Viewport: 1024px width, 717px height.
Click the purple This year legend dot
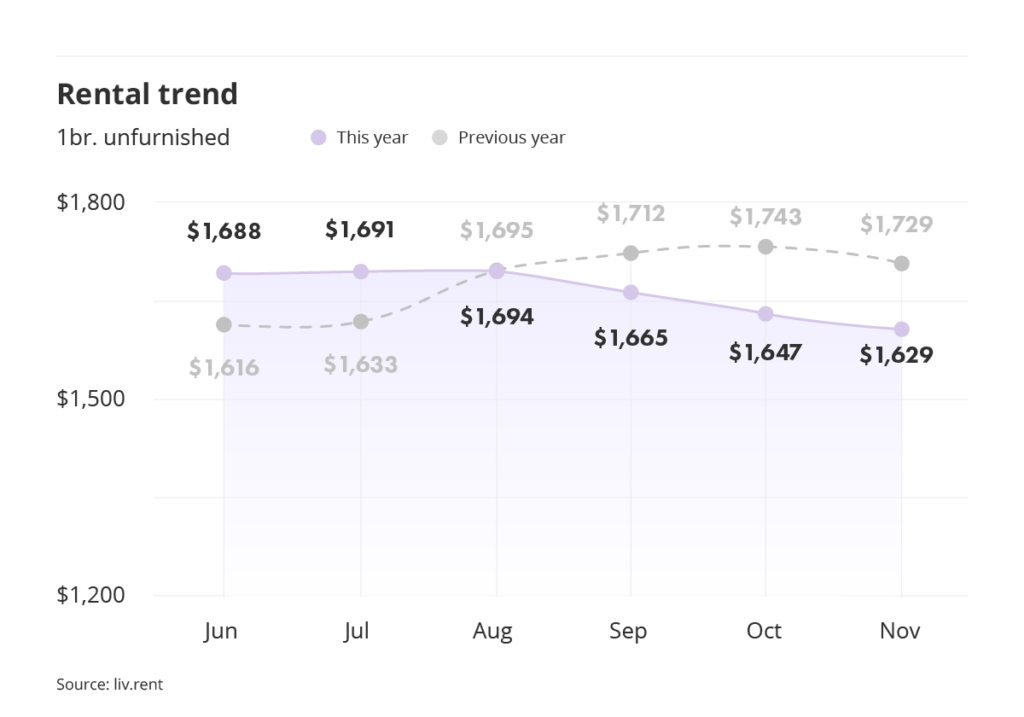pyautogui.click(x=319, y=138)
